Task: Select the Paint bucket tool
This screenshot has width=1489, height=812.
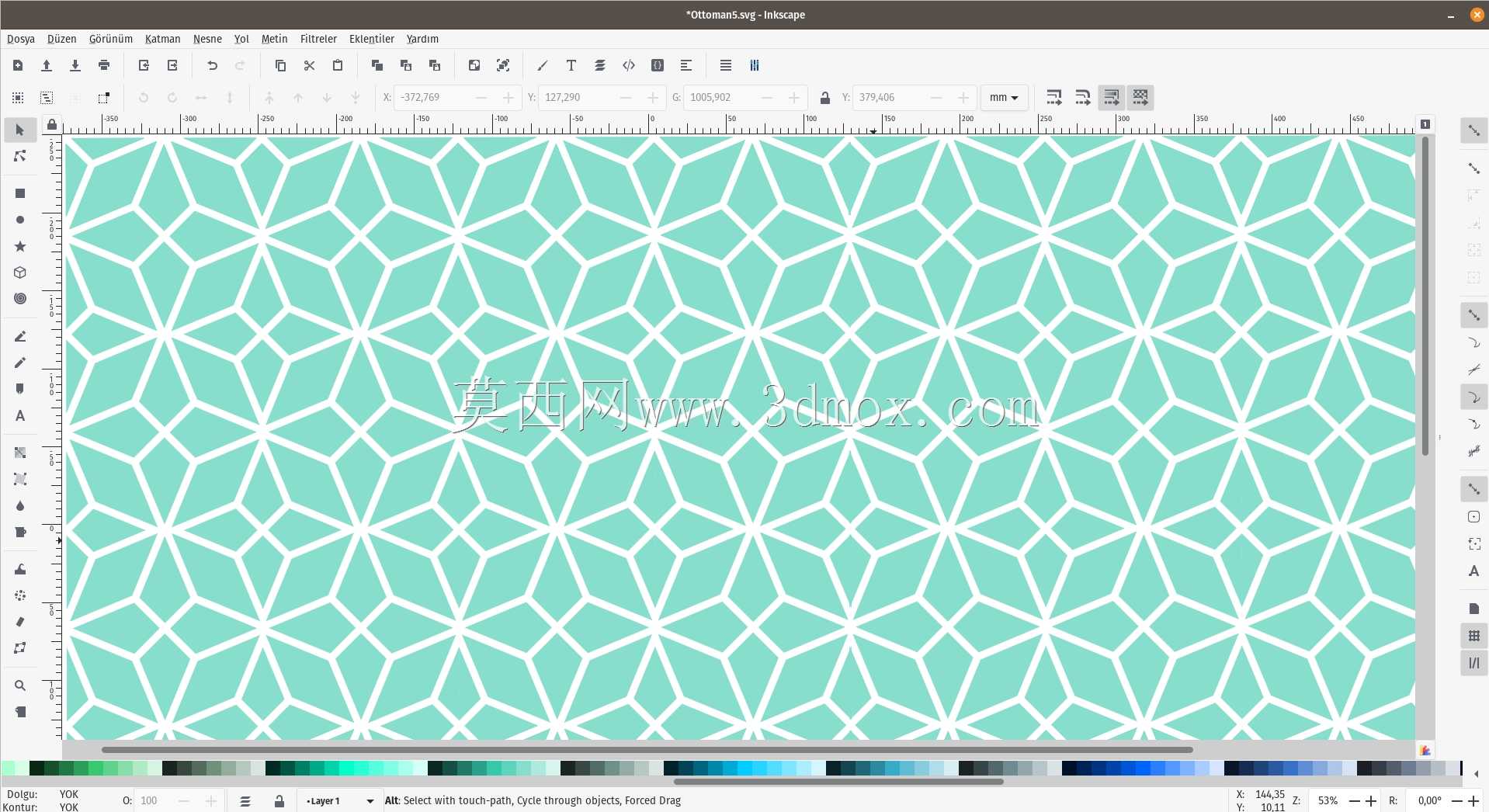Action: (x=20, y=532)
